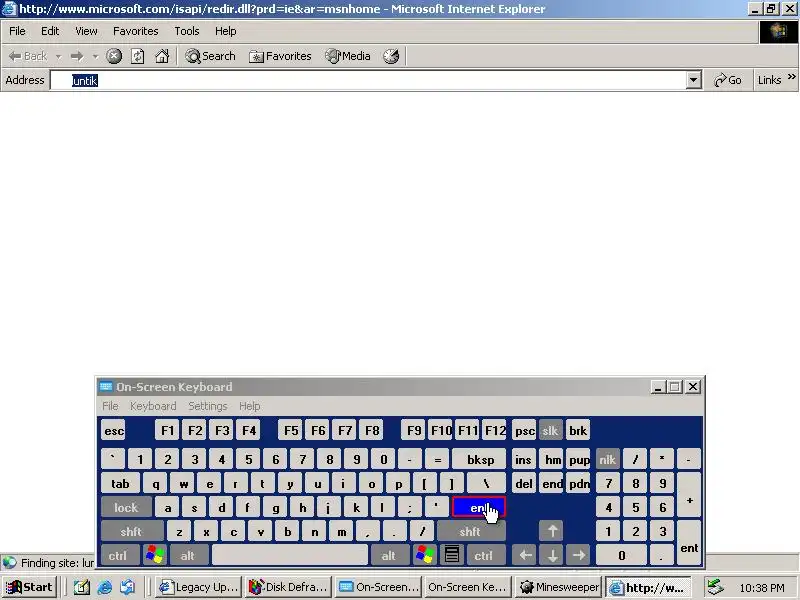
Task: Click the IE page icon in title bar
Action: click(x=9, y=9)
